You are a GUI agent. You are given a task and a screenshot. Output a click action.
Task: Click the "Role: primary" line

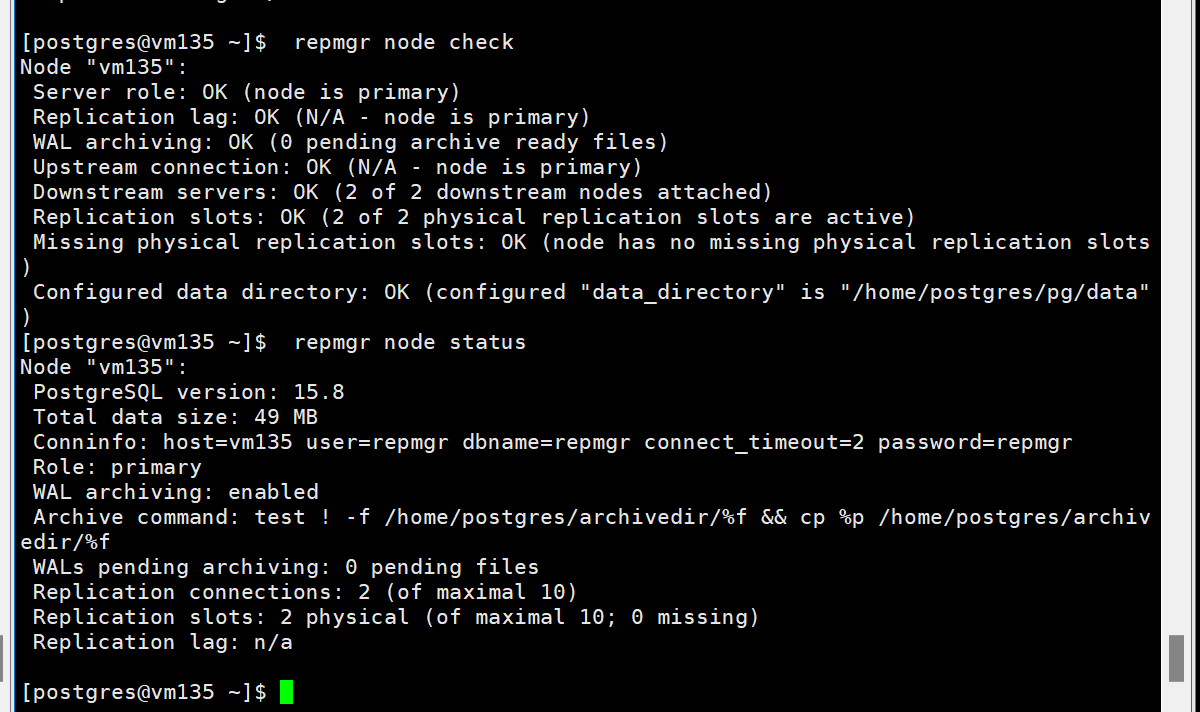[117, 467]
